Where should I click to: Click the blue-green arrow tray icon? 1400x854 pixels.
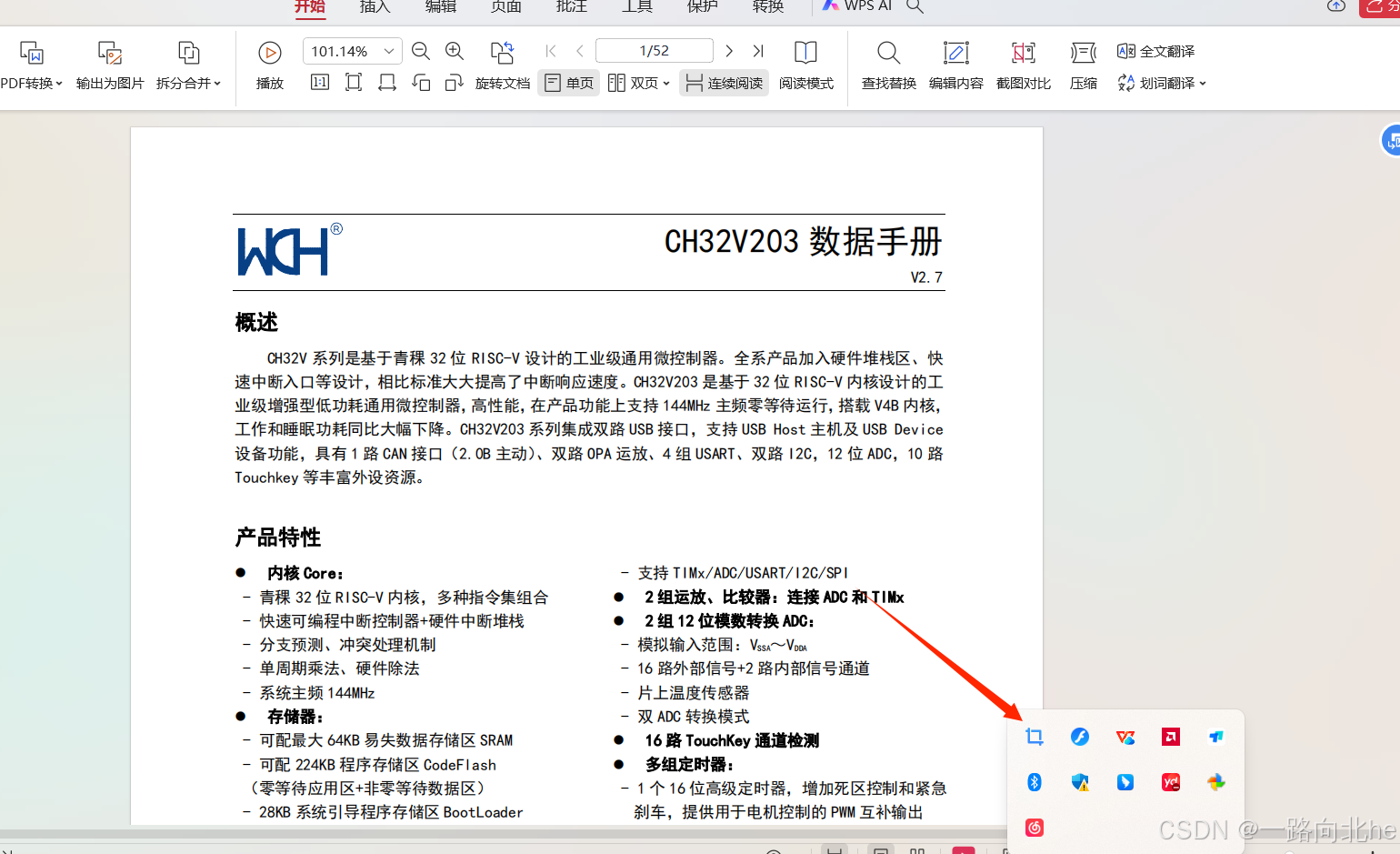[1216, 737]
